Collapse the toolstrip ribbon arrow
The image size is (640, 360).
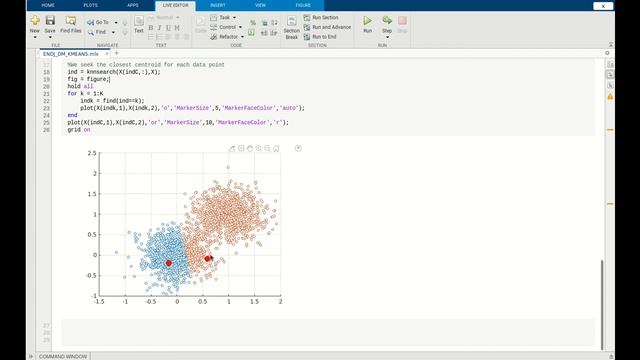(x=611, y=44)
